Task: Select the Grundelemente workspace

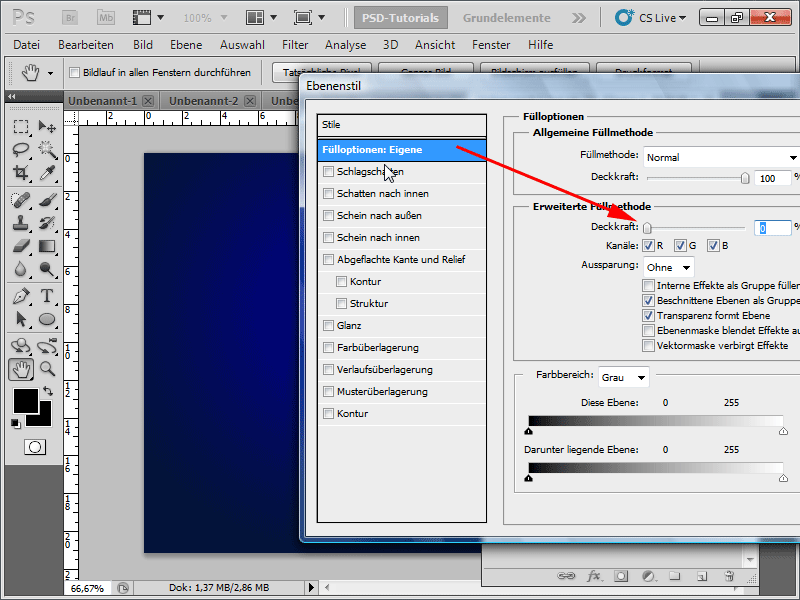Action: (506, 18)
